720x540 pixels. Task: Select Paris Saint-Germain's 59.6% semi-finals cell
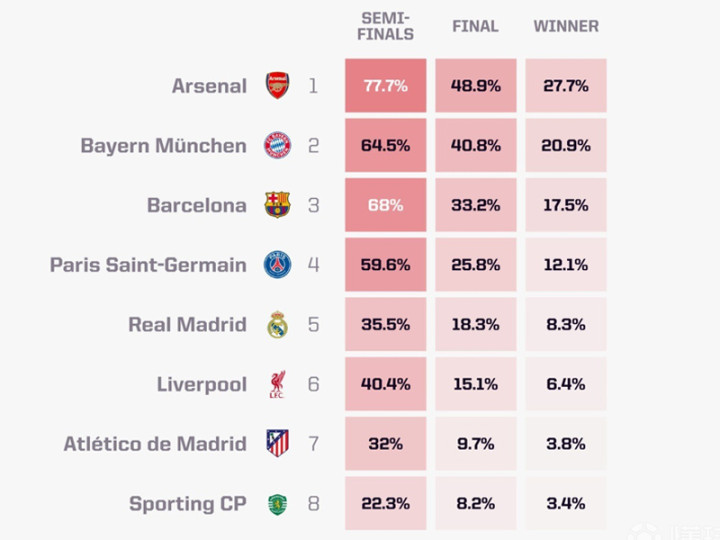tap(386, 265)
